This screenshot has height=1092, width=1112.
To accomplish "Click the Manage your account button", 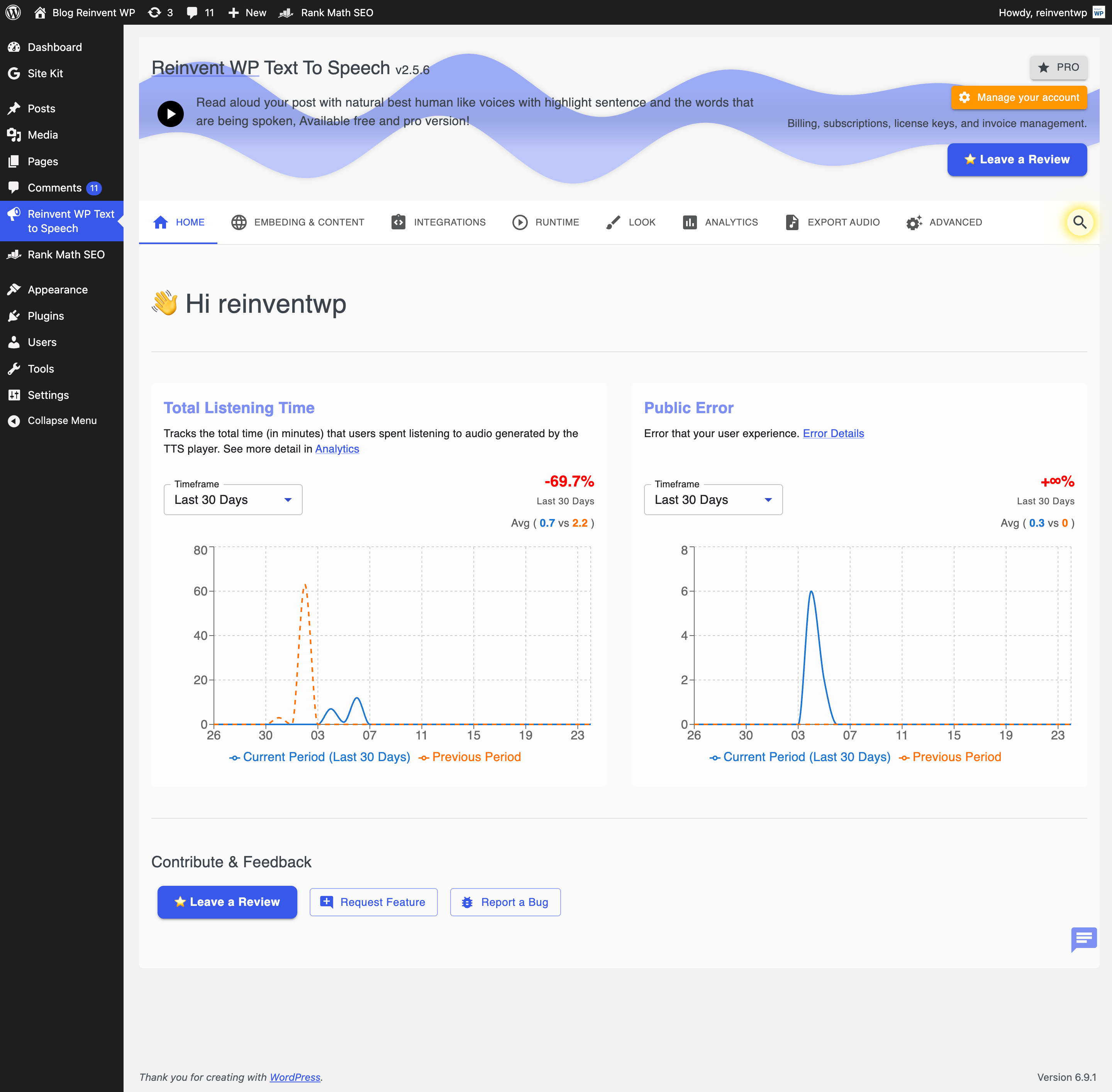I will pyautogui.click(x=1019, y=97).
